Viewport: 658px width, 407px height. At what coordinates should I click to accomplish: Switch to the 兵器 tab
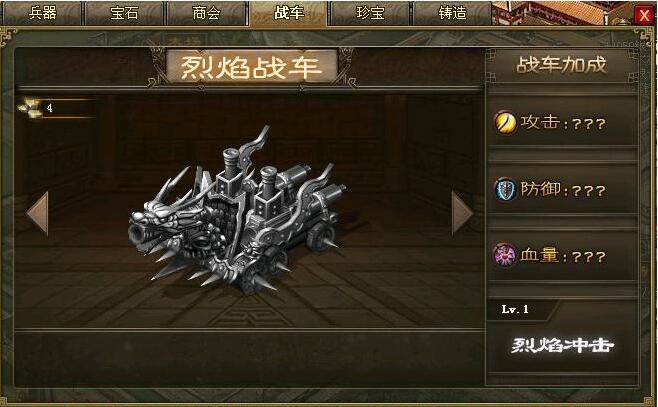click(42, 13)
